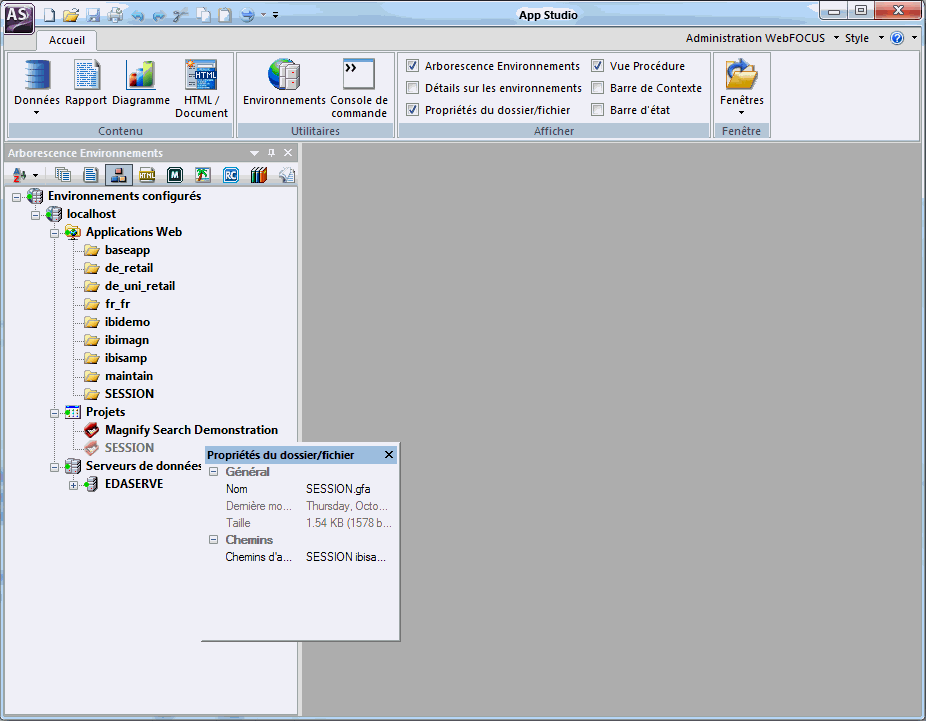Open the Customize Quick Access Toolbar arrow

[x=276, y=15]
